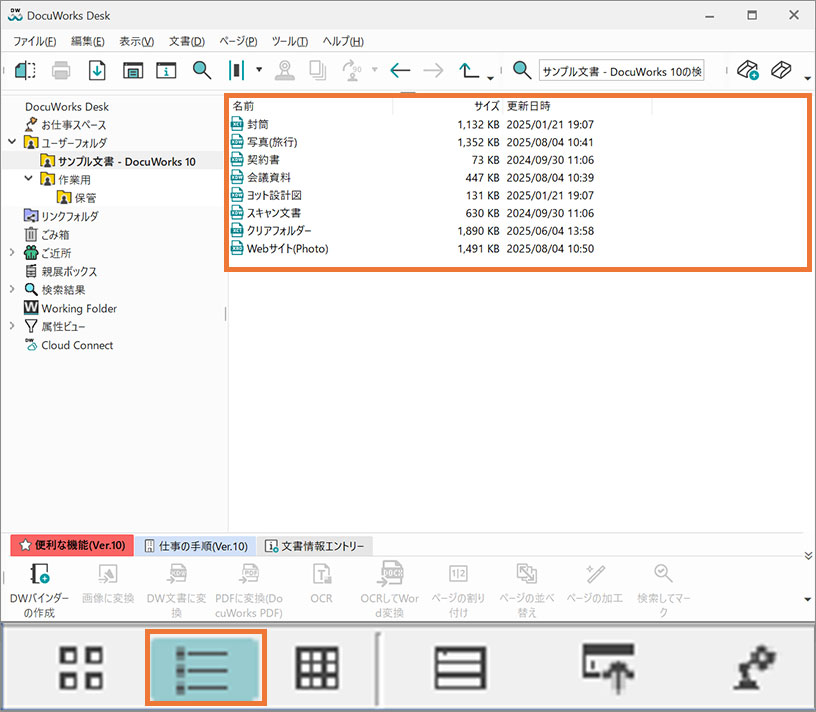Screen dimensions: 816x712
Task: Select サンプル文書 - DocuWorks 10 folder
Action: tap(118, 161)
